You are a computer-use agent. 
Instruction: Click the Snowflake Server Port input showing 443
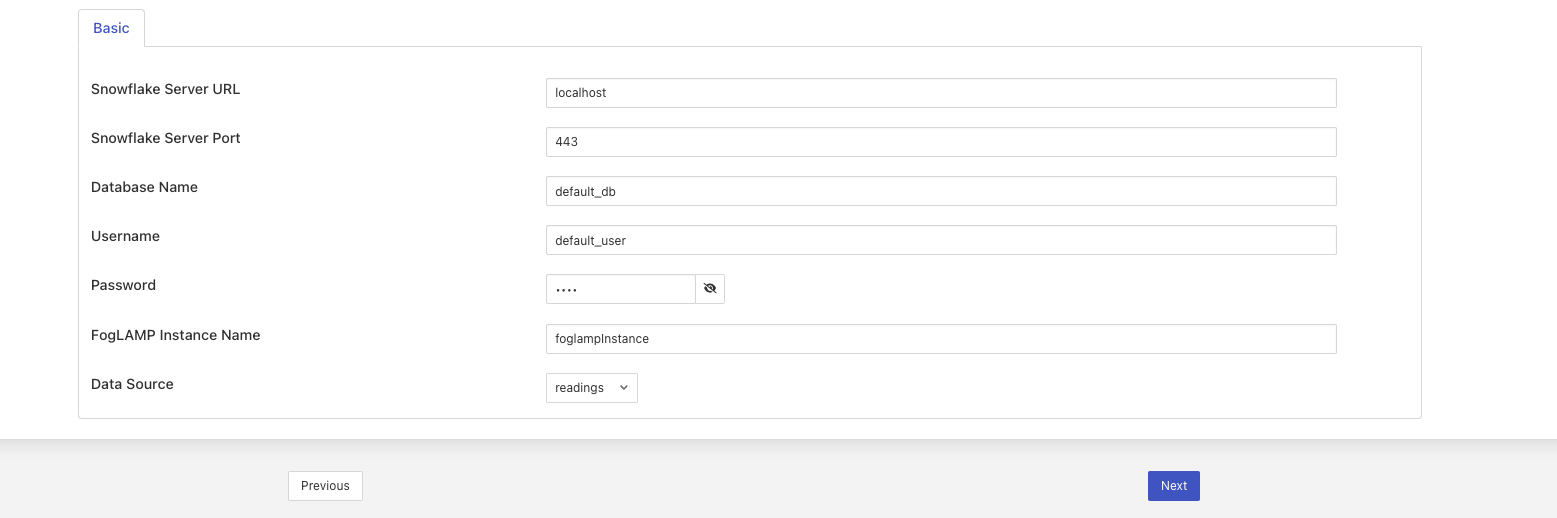coord(940,142)
